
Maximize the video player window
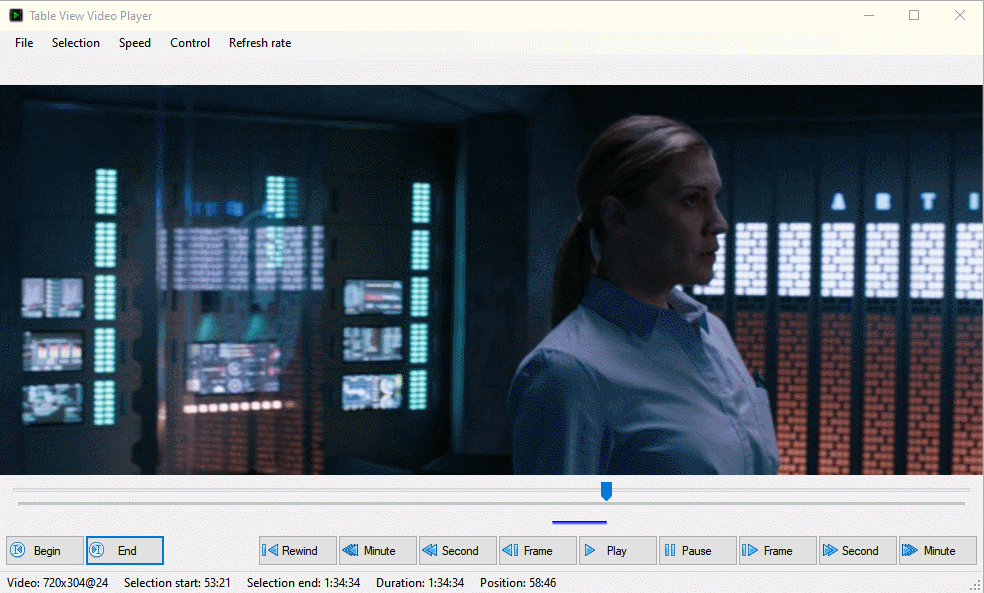[x=914, y=16]
